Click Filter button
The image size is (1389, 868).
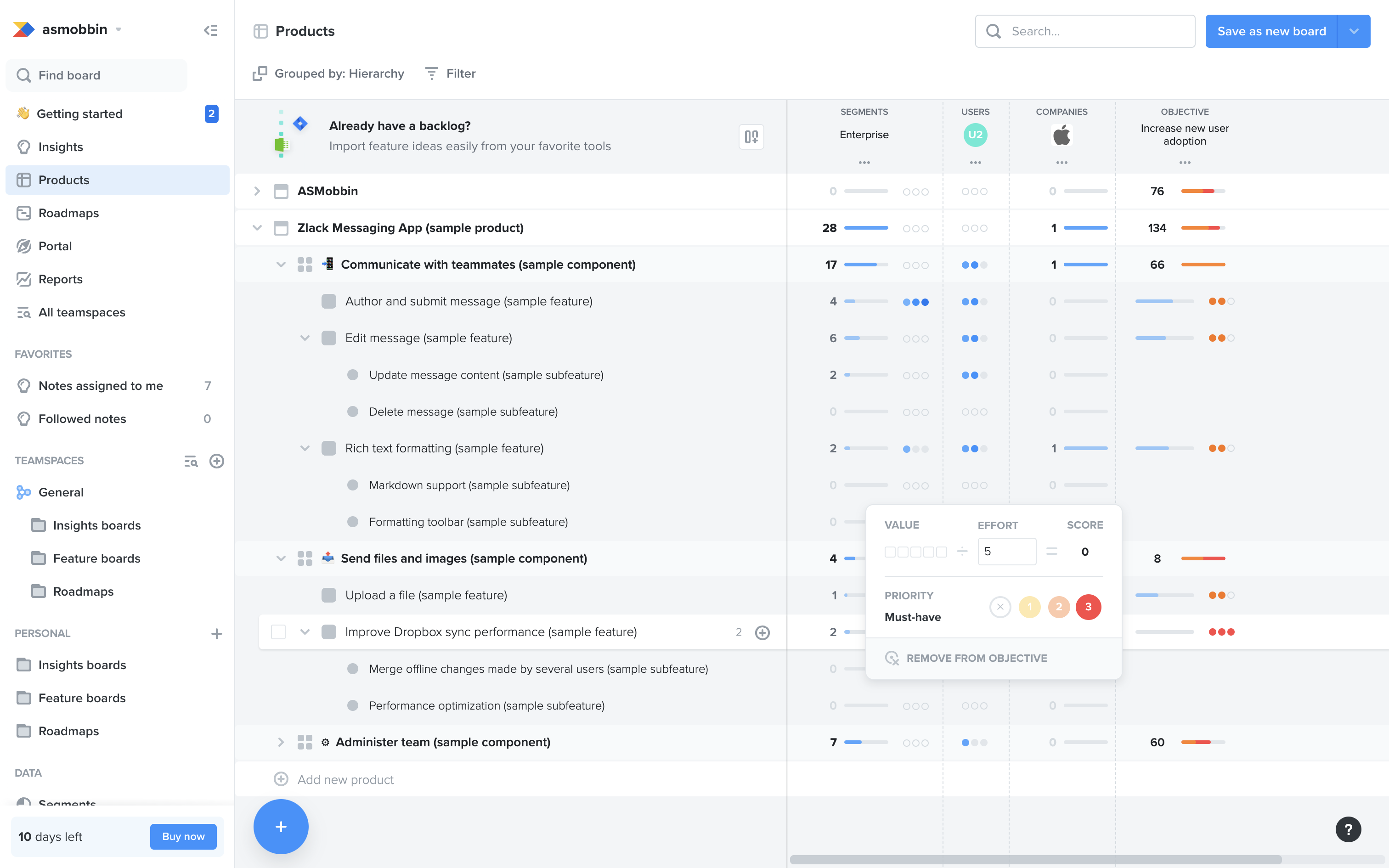point(451,73)
